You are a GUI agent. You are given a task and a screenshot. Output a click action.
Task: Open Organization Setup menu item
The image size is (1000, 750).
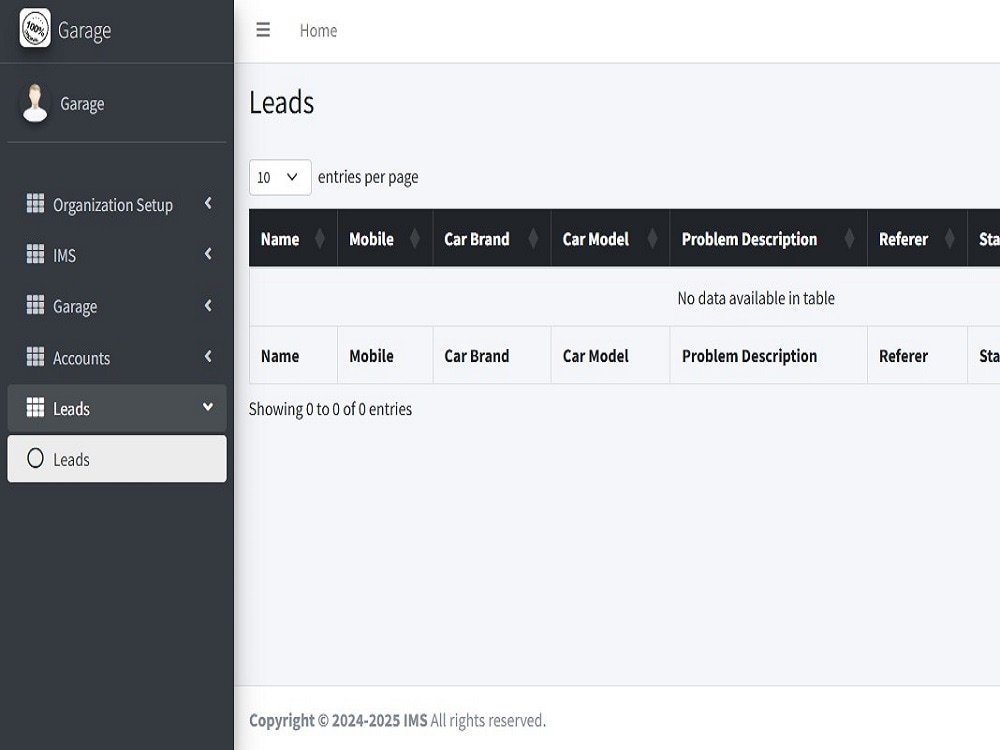[x=117, y=205]
